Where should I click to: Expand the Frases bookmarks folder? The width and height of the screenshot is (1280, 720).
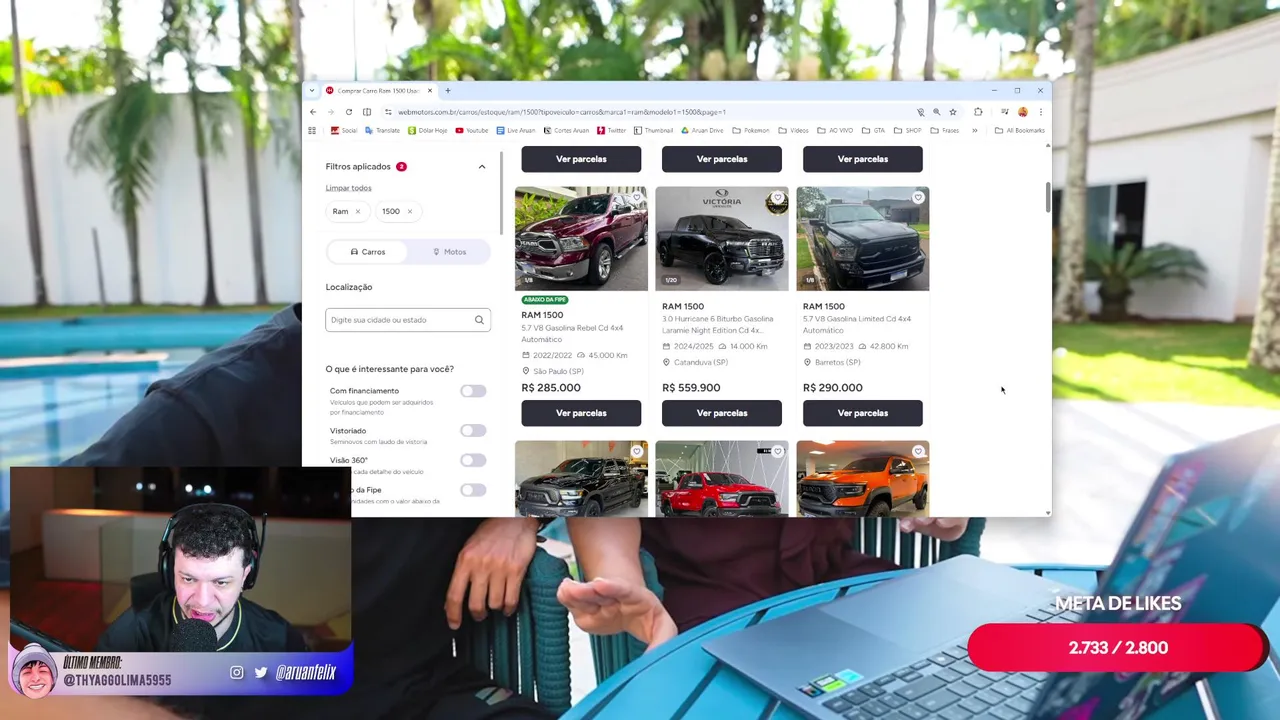[944, 130]
